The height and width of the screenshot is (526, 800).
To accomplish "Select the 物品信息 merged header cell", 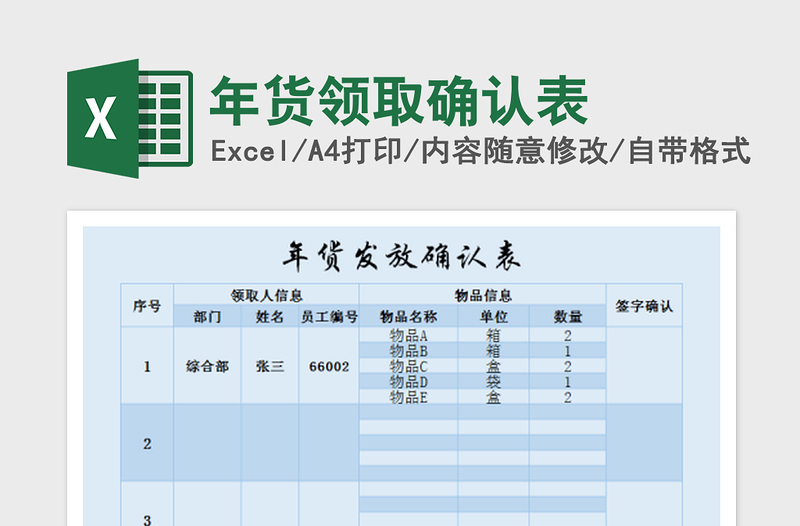I will pyautogui.click(x=483, y=294).
